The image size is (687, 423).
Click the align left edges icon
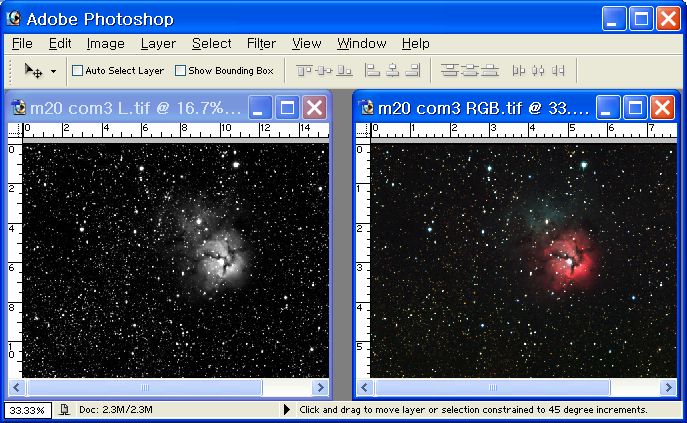372,71
